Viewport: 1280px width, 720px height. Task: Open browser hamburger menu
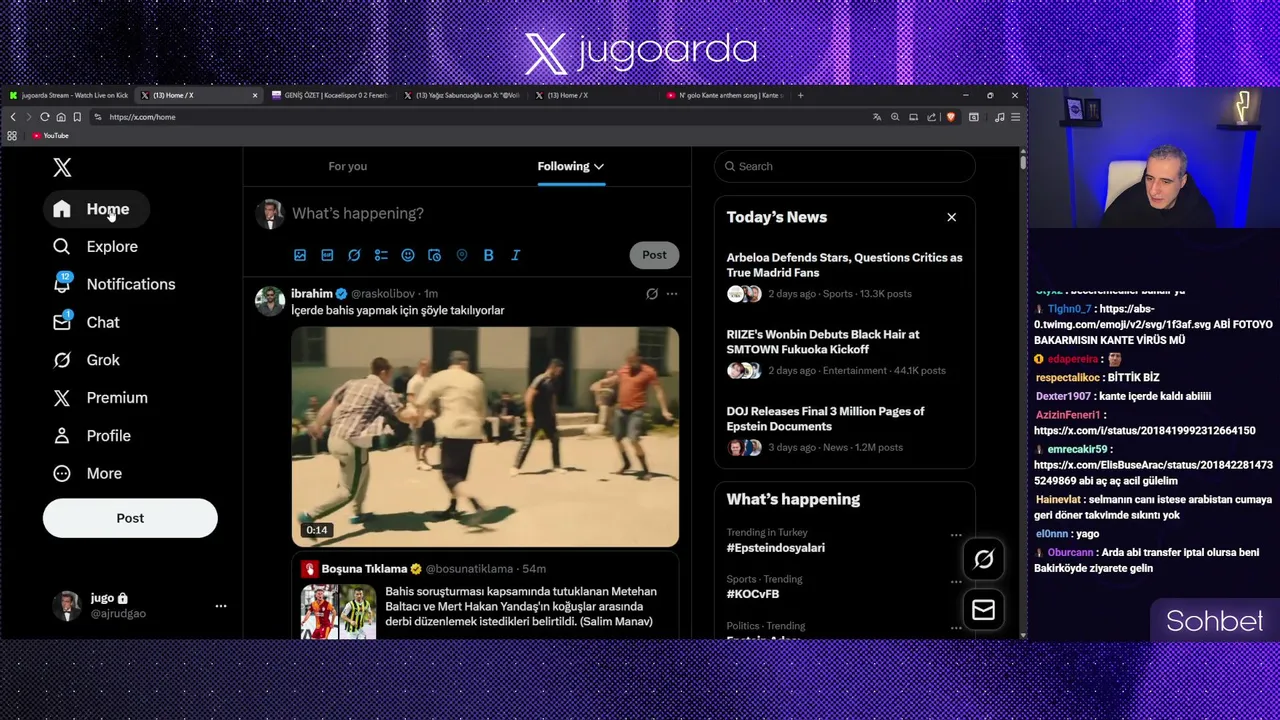pyautogui.click(x=1015, y=117)
